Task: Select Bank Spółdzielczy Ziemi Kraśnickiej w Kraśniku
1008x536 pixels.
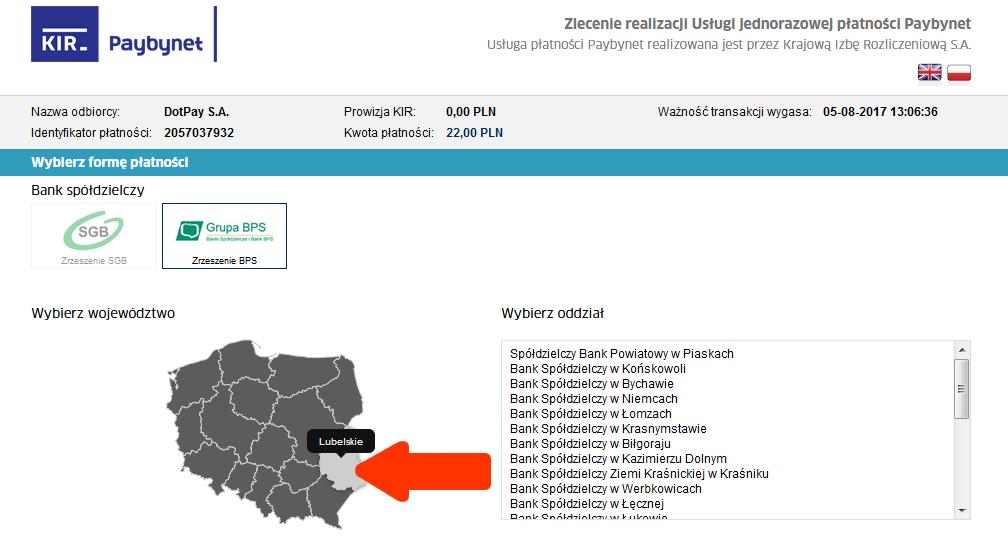Action: [x=639, y=474]
